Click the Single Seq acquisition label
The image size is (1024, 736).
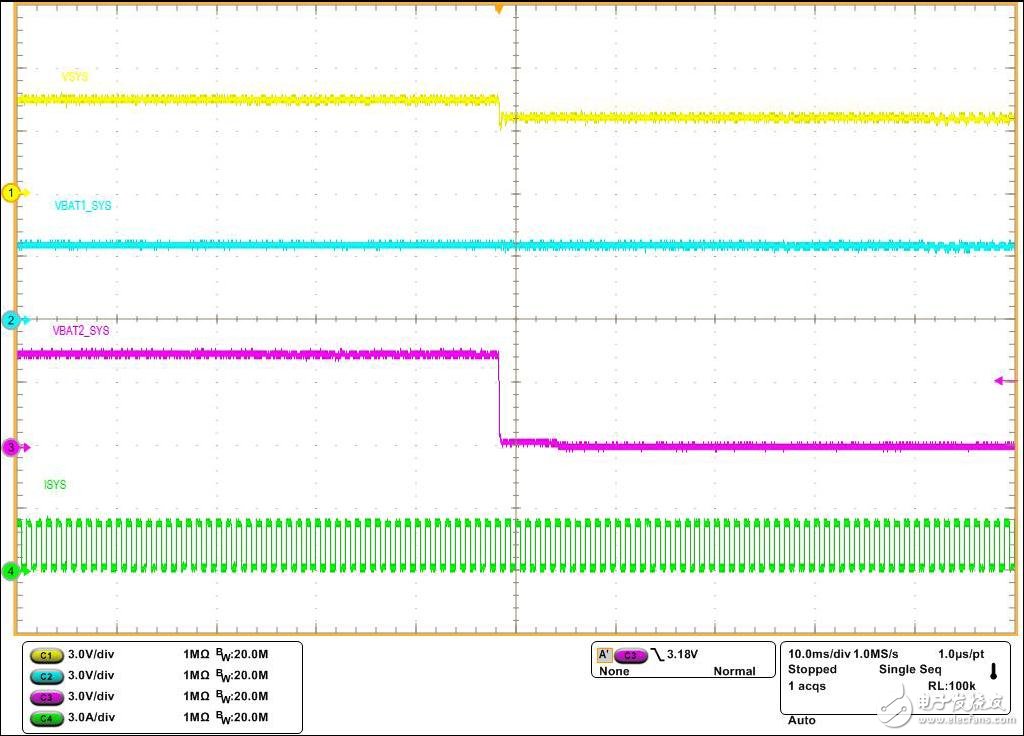(909, 669)
